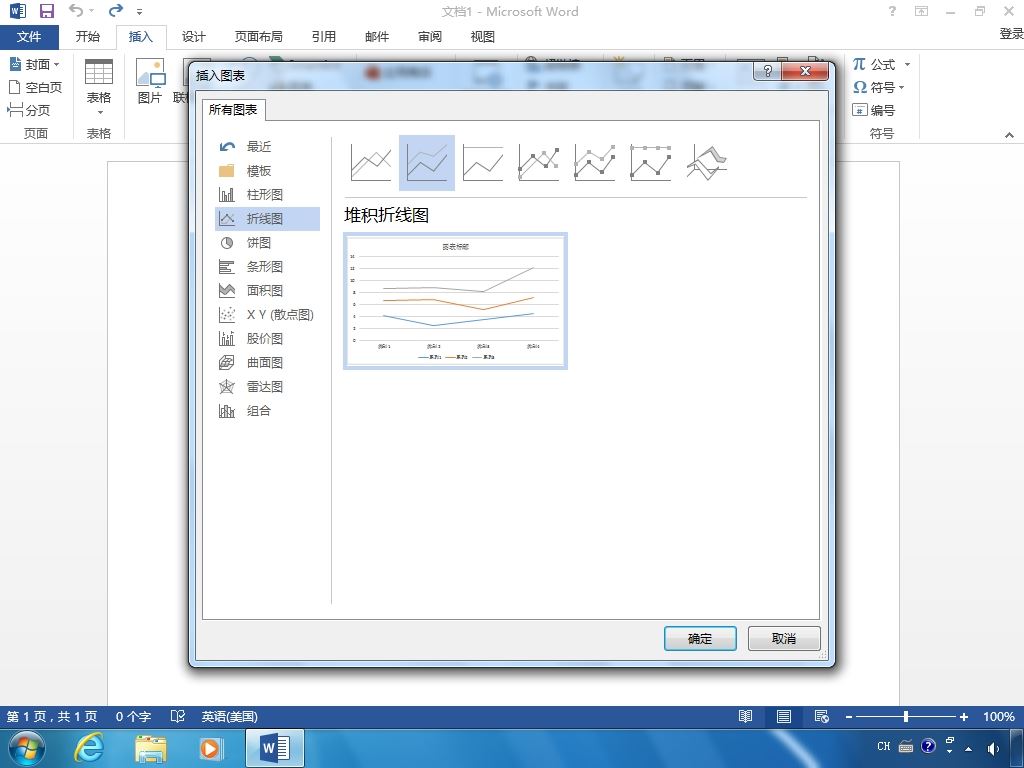Confirm with the 确定 button
The width and height of the screenshot is (1024, 768).
[700, 639]
